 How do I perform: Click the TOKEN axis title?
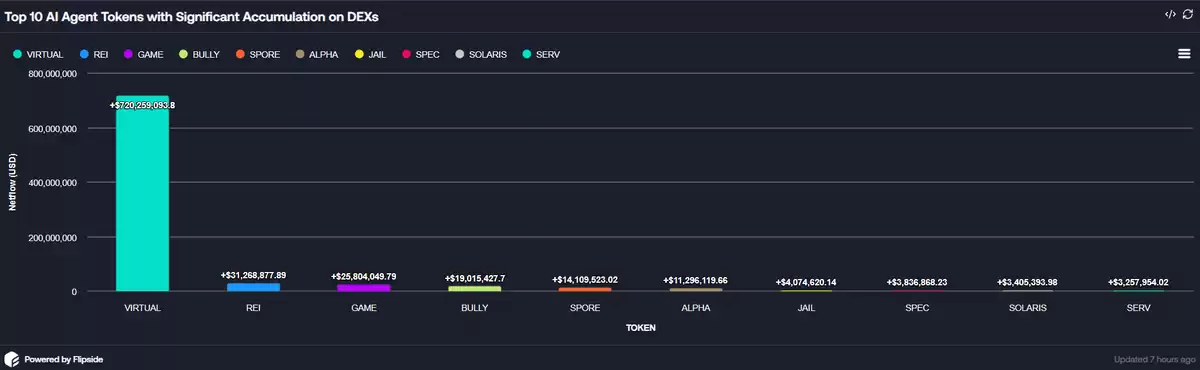tap(640, 327)
